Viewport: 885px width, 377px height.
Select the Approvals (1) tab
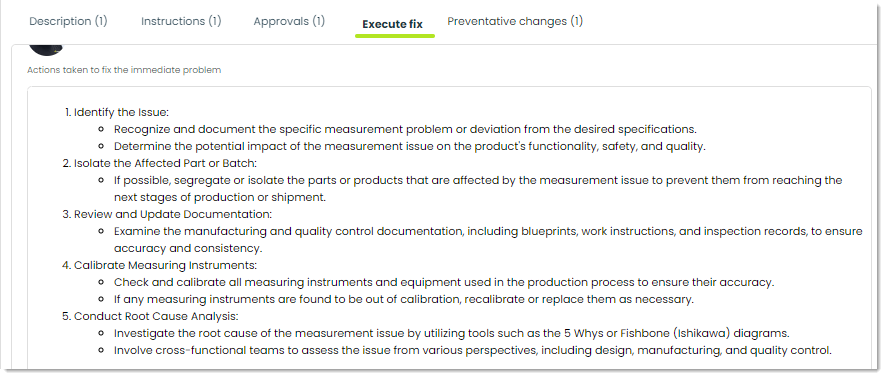[x=289, y=21]
